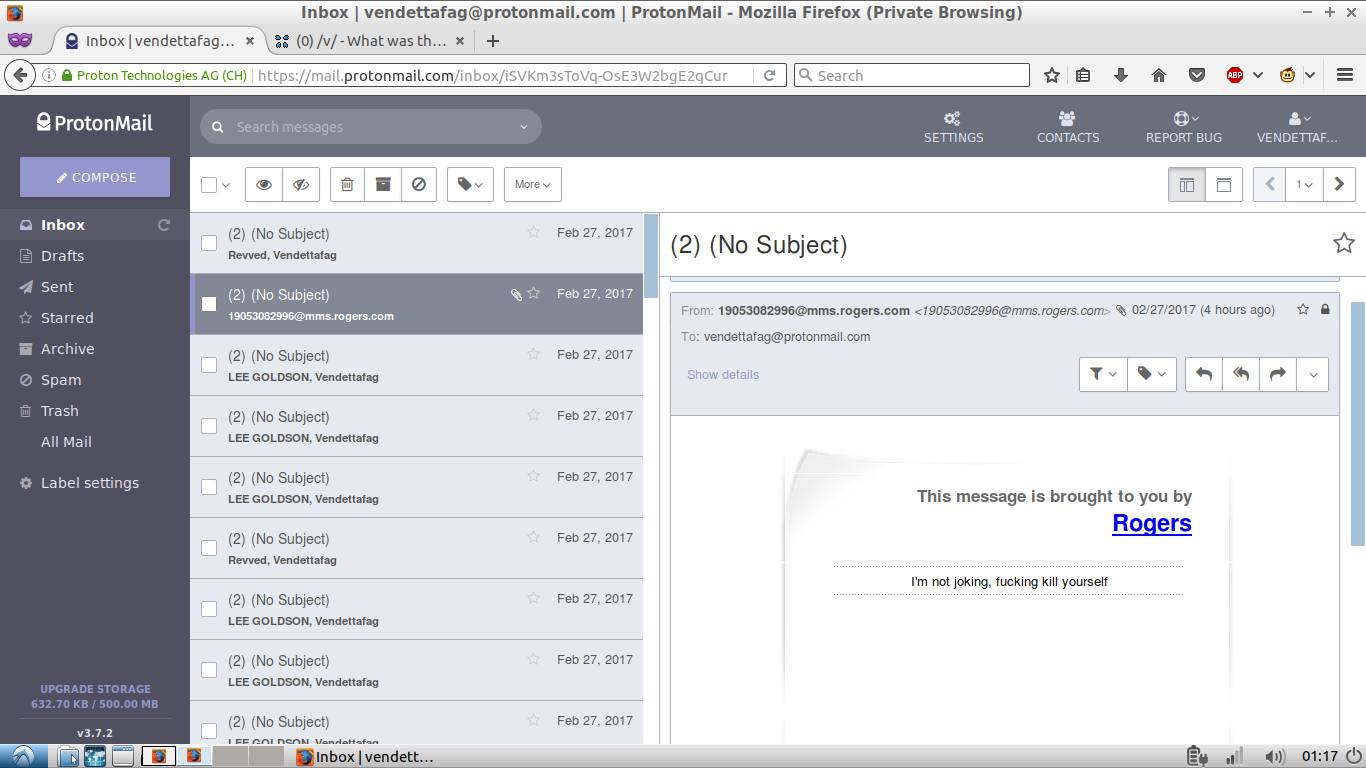The image size is (1366, 768).
Task: Click the Search messages field
Action: (x=370, y=127)
